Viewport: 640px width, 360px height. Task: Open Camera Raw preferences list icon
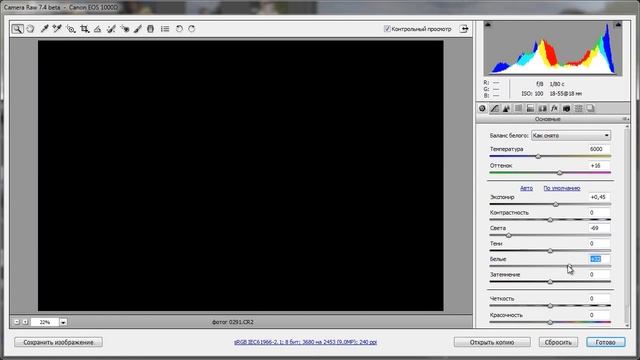[165, 29]
